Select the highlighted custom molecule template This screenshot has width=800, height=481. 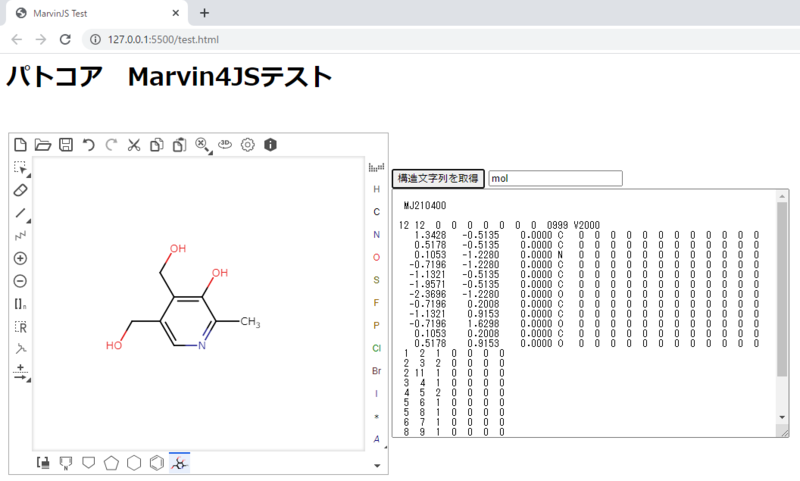179,463
